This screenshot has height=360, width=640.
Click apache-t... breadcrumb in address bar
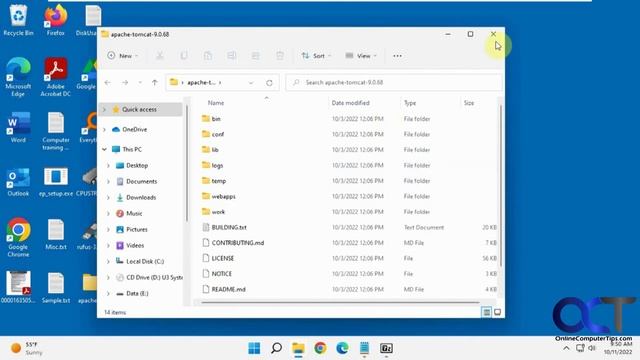point(201,82)
